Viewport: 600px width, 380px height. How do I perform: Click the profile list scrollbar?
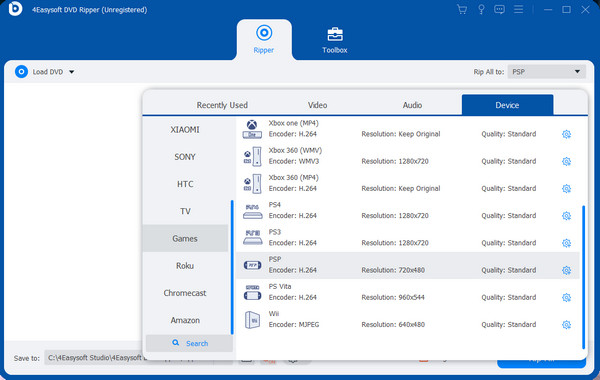[x=584, y=277]
